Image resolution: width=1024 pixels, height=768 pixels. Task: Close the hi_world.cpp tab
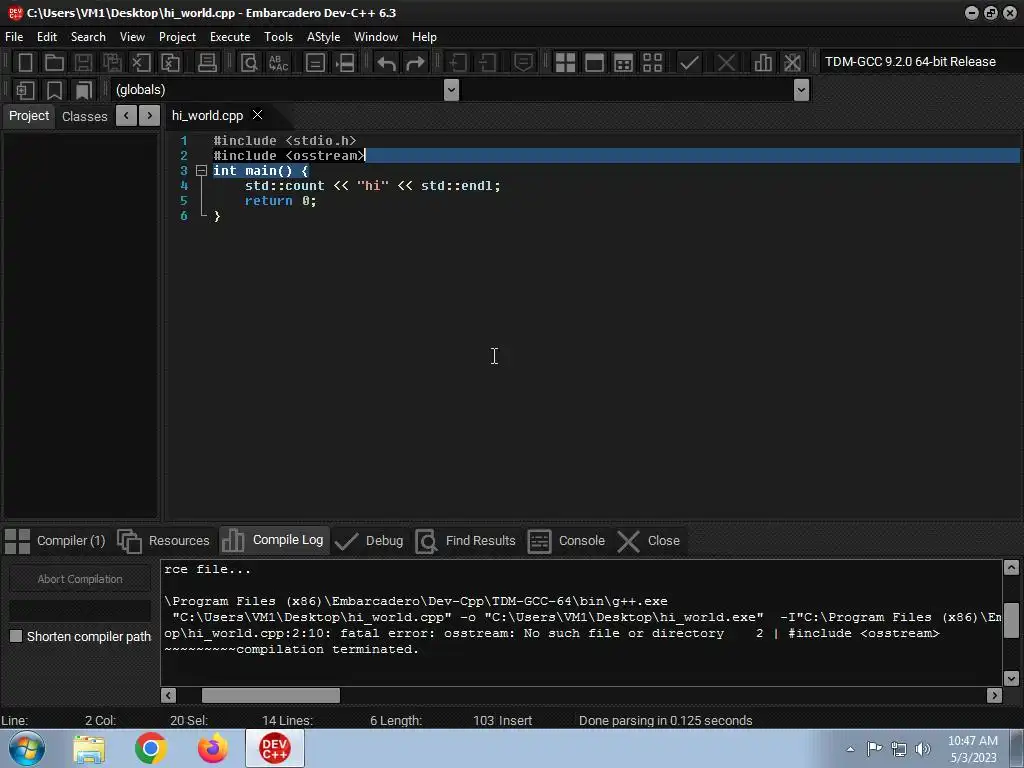click(x=257, y=115)
